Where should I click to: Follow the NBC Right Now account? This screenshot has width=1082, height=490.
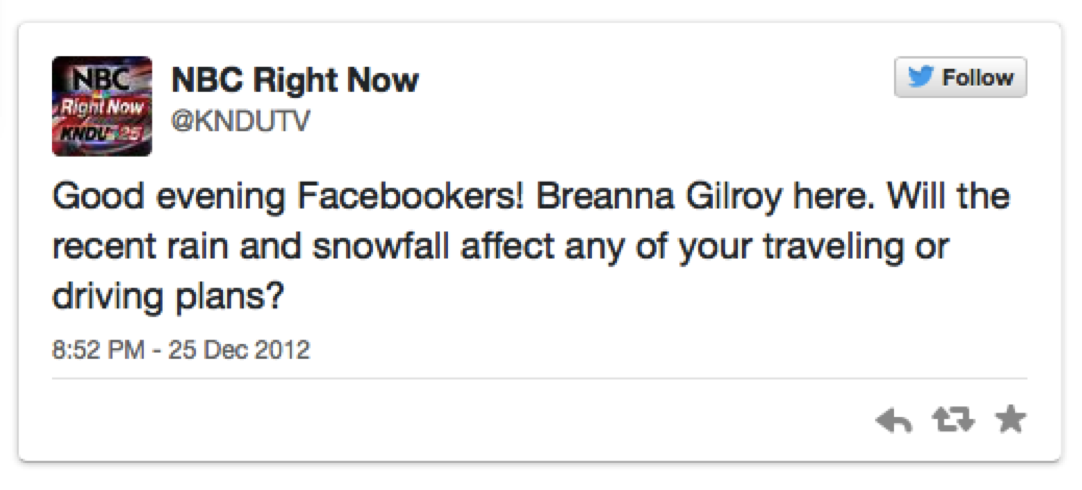pyautogui.click(x=960, y=78)
